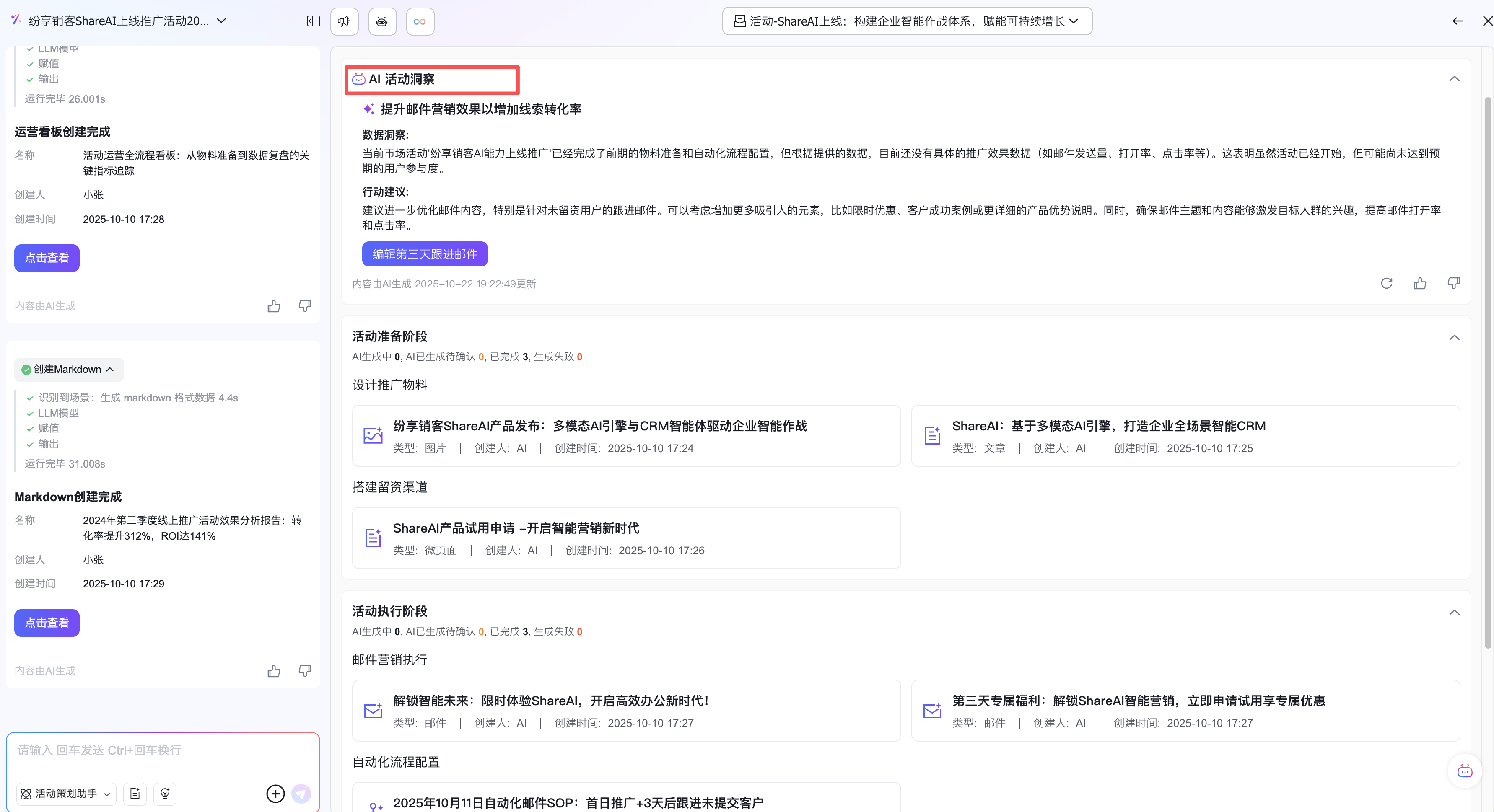This screenshot has width=1494, height=812.
Task: Click the lightbulb icon below chat input
Action: coord(165,794)
